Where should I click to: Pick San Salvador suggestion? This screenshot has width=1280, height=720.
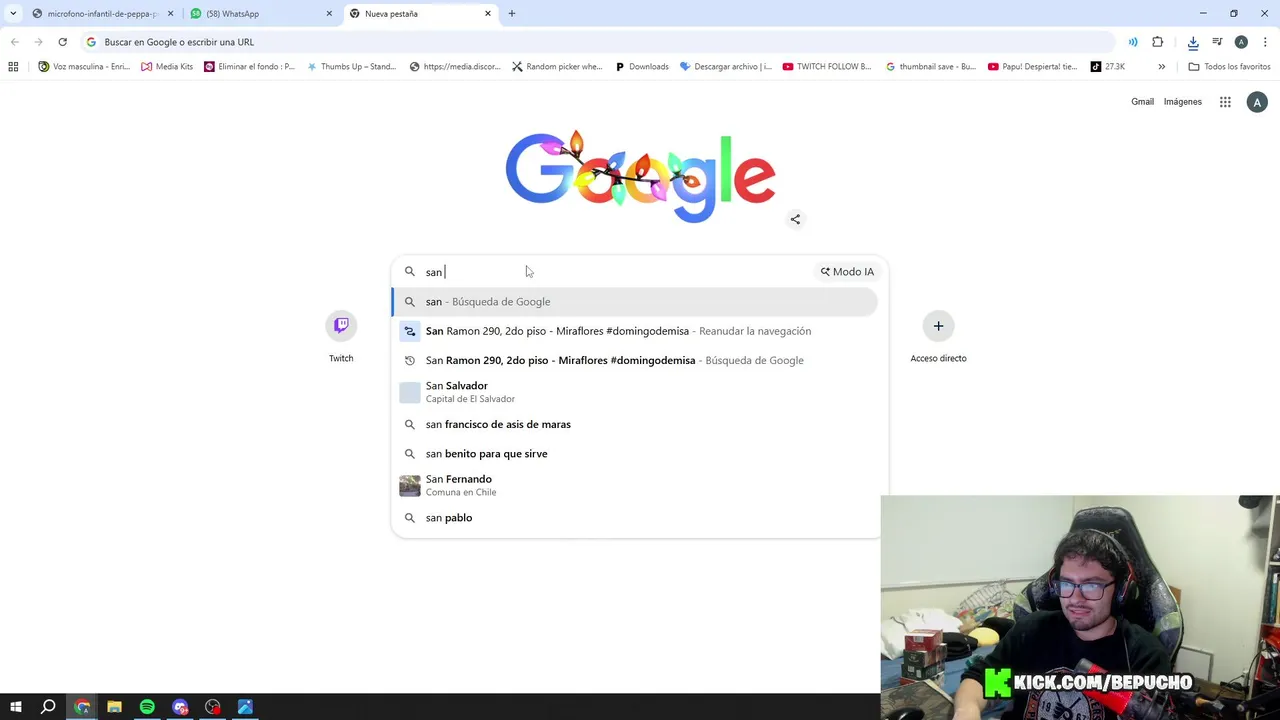click(x=635, y=392)
